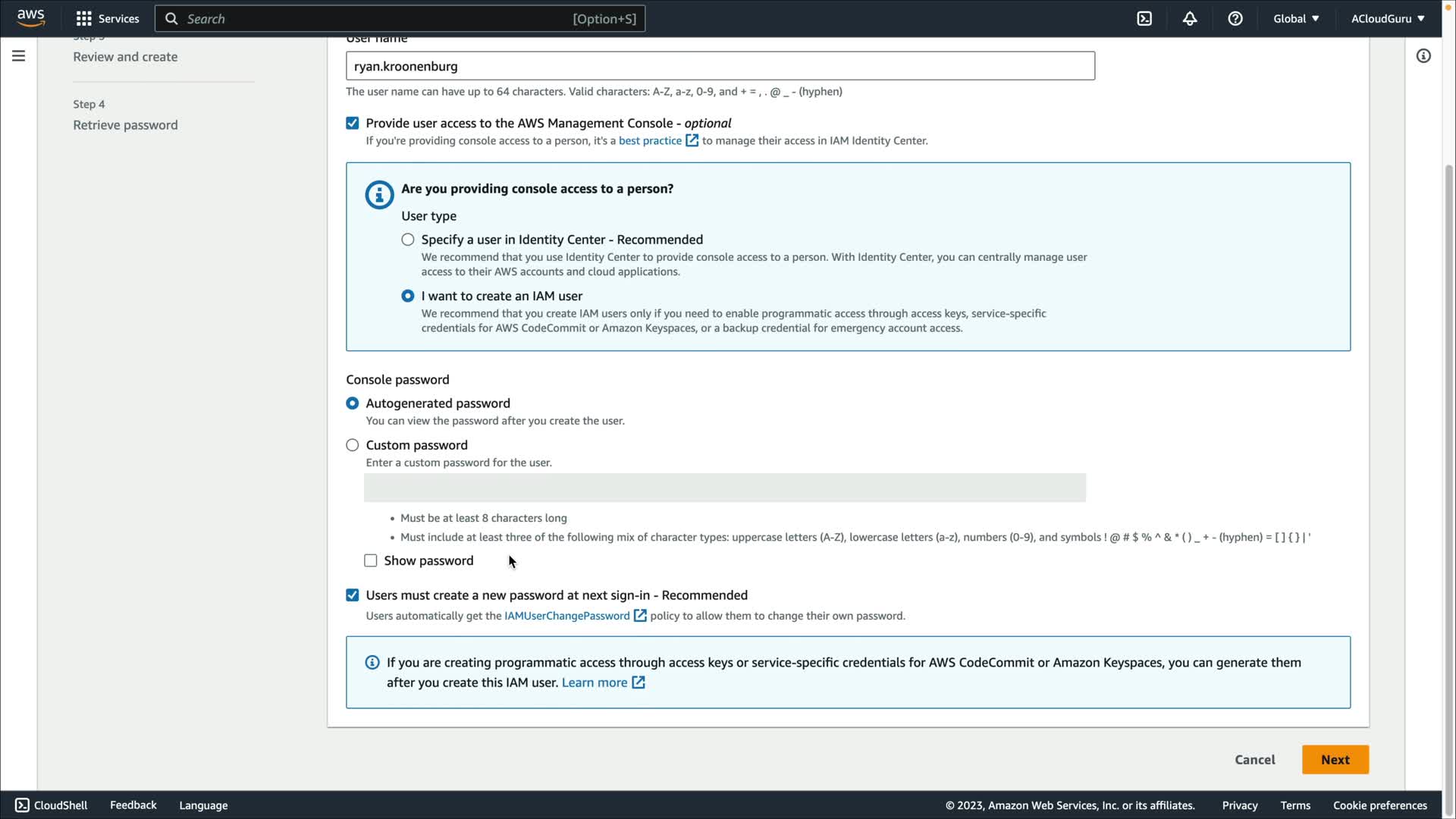Open the AWS home logo
The height and width of the screenshot is (819, 1456).
click(30, 18)
